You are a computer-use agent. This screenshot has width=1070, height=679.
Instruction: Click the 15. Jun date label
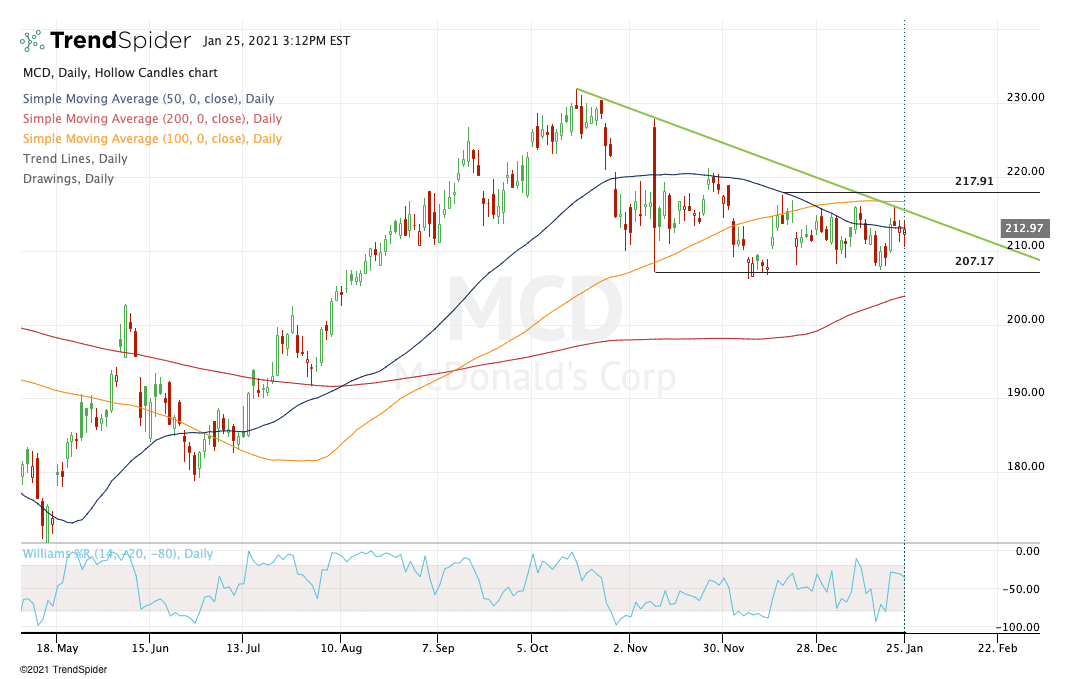[x=150, y=648]
